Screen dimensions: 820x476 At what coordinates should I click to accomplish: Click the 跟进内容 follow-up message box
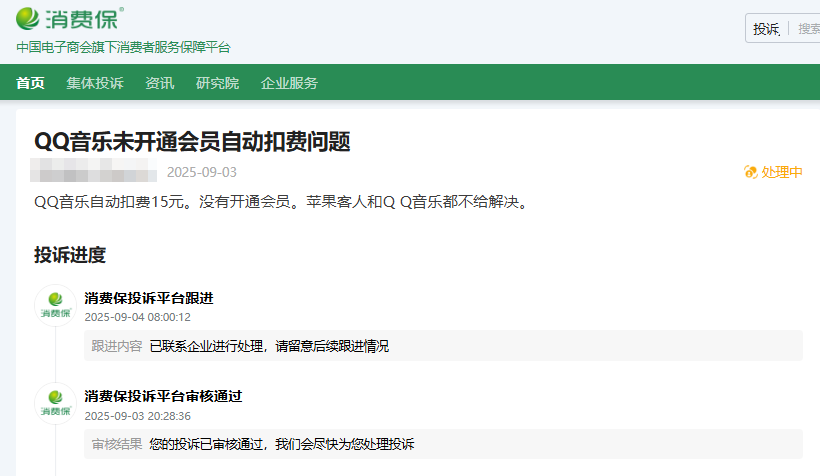pyautogui.click(x=443, y=346)
